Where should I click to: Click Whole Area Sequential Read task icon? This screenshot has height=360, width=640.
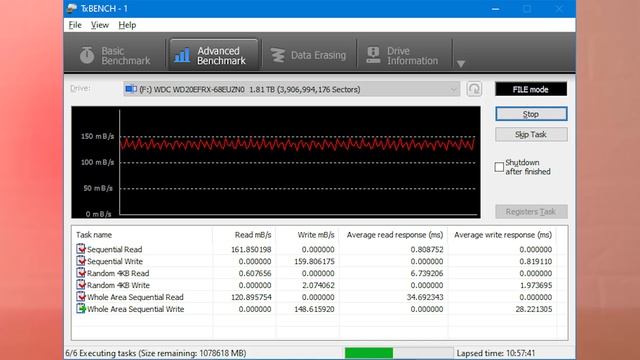point(81,296)
